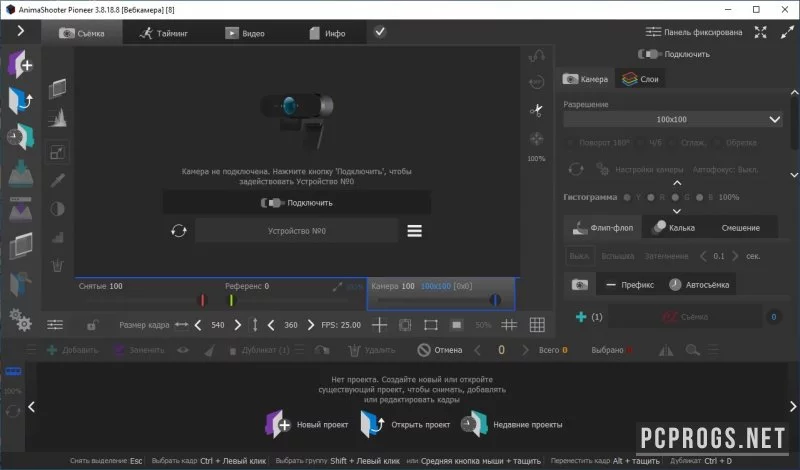Click the Новый проект button

[x=307, y=424]
